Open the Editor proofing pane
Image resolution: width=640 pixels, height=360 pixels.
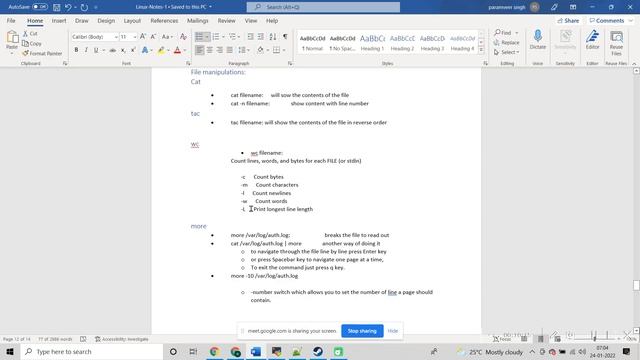click(592, 40)
